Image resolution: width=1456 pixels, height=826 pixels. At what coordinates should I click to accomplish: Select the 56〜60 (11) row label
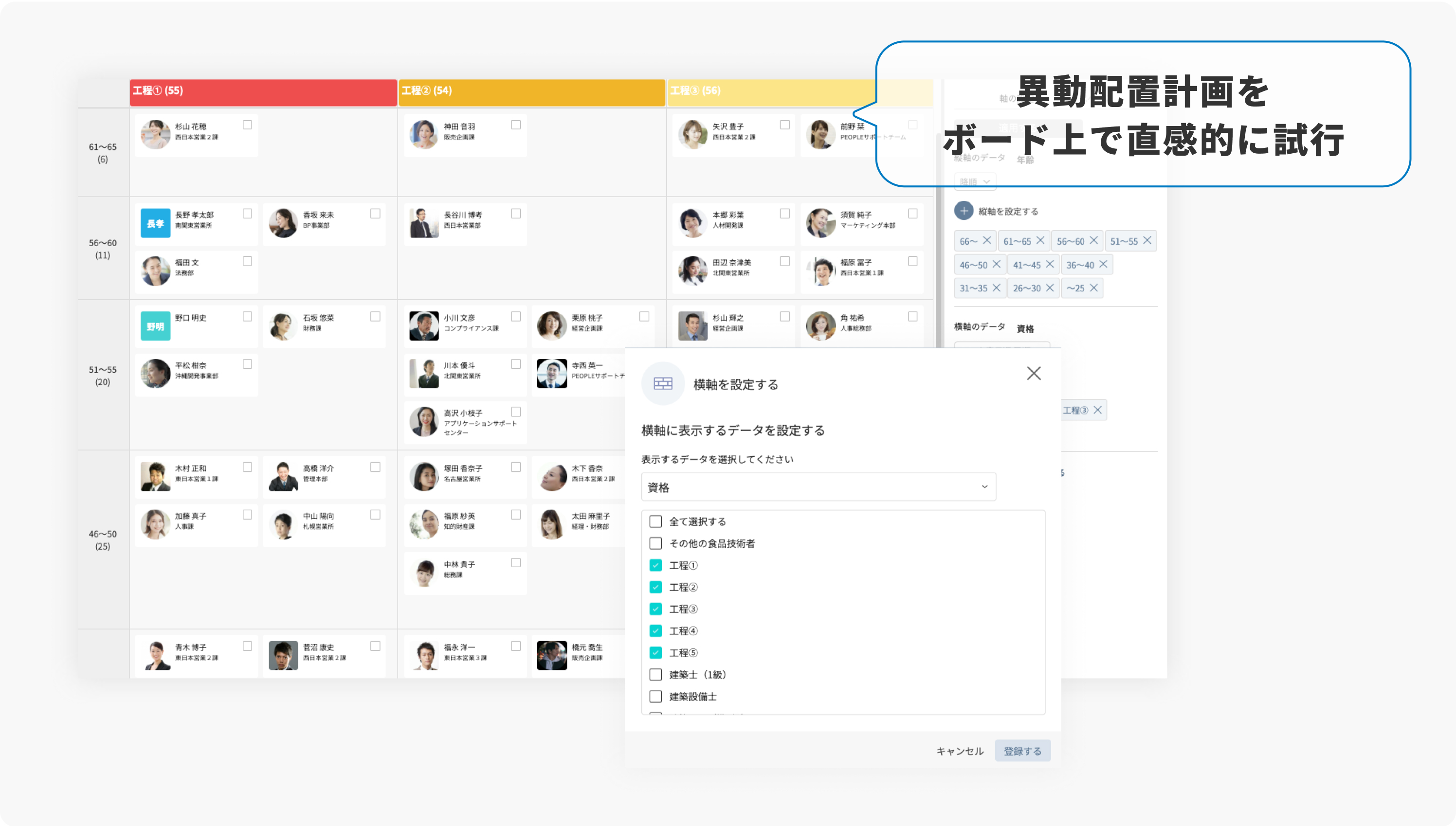103,249
